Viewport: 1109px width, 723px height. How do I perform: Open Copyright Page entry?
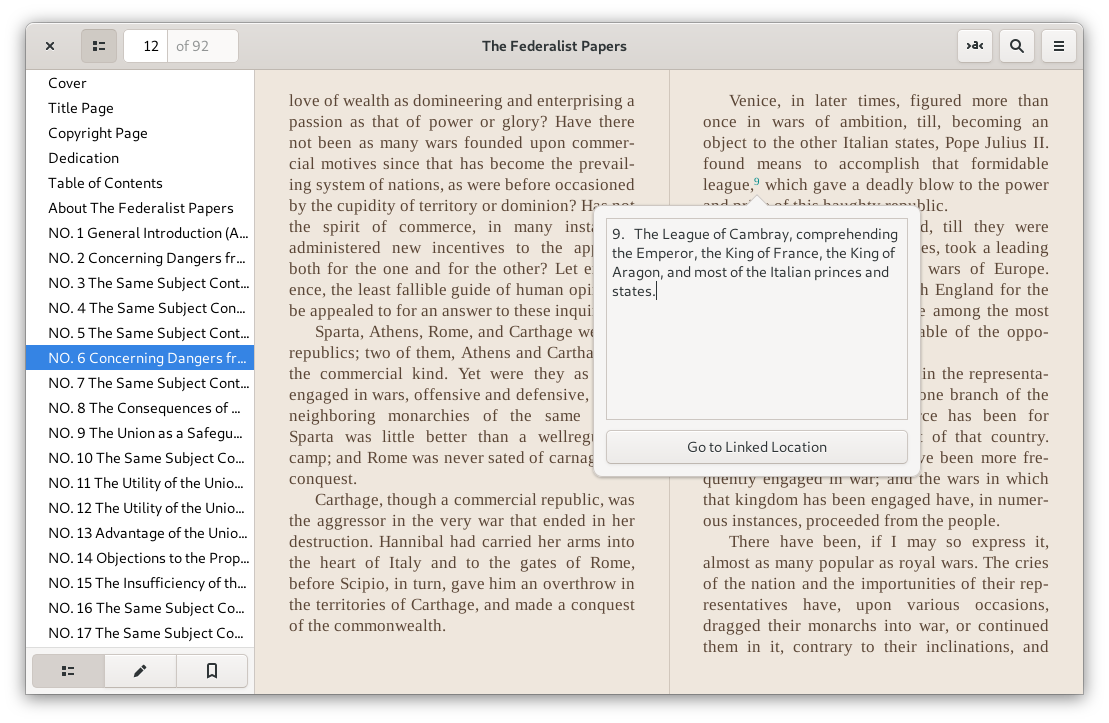140,133
